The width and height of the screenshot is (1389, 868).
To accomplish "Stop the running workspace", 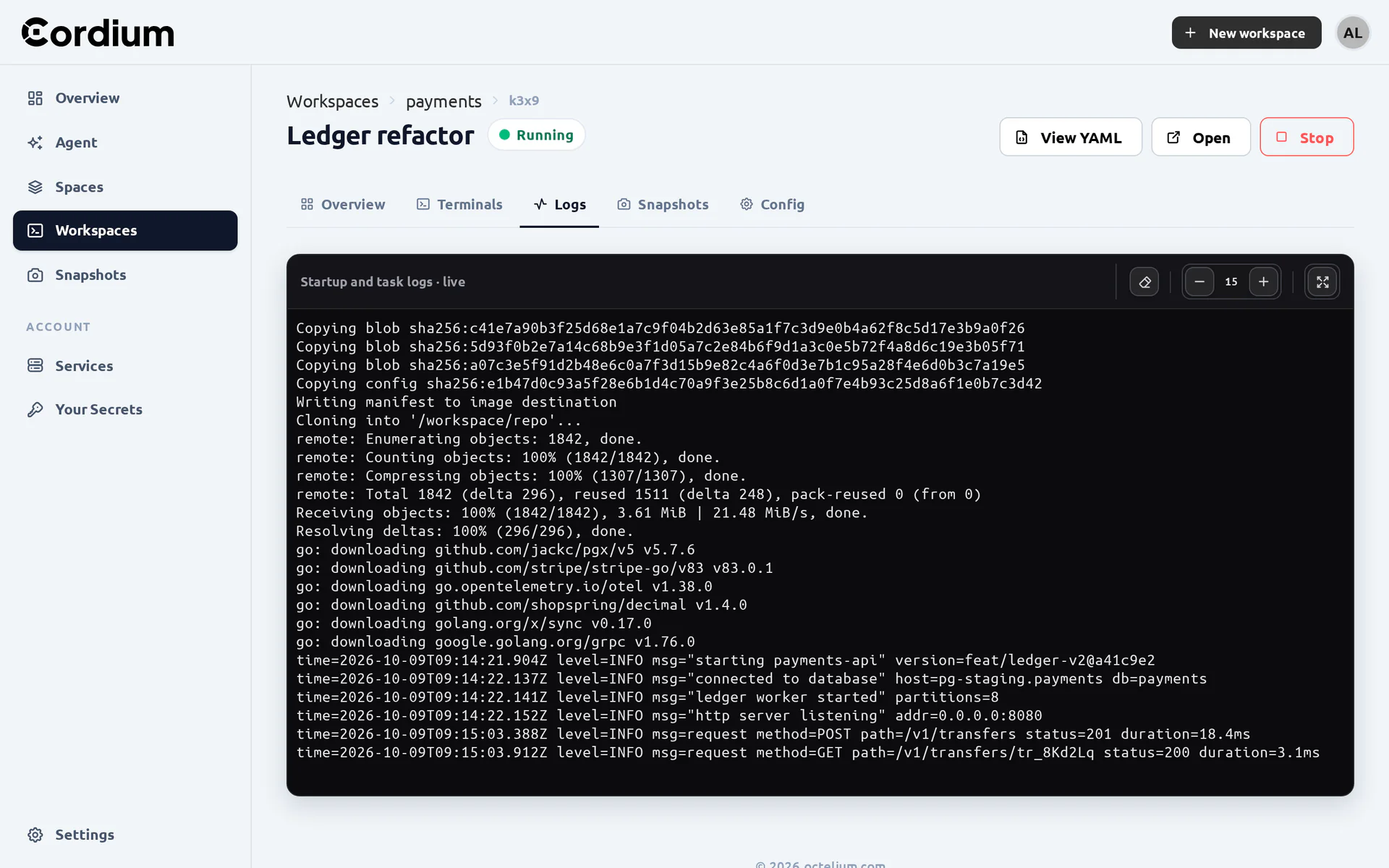I will (1307, 137).
